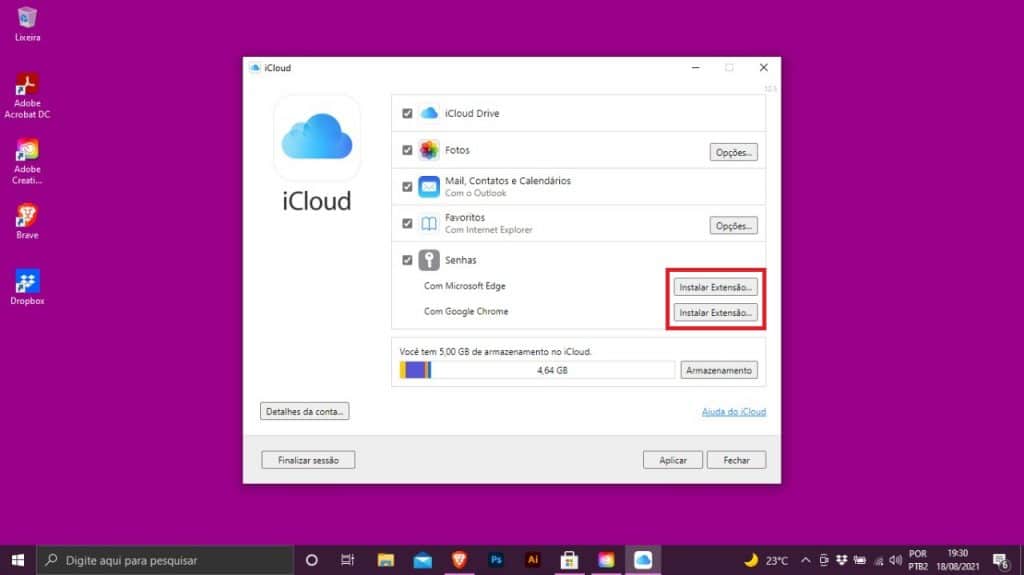Open Illustrator from the taskbar
Viewport: 1024px width, 575px height.
pos(532,560)
